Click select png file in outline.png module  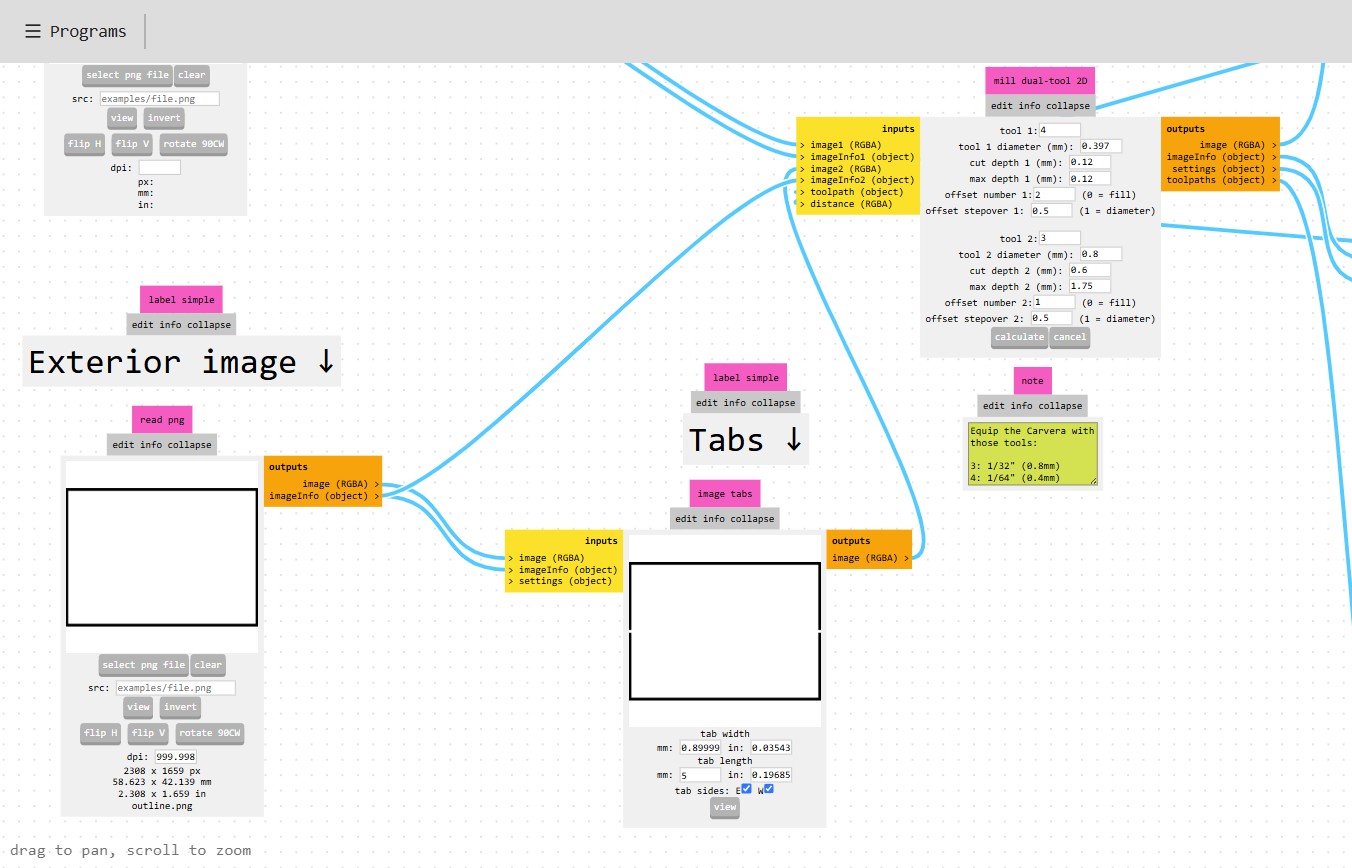click(144, 665)
